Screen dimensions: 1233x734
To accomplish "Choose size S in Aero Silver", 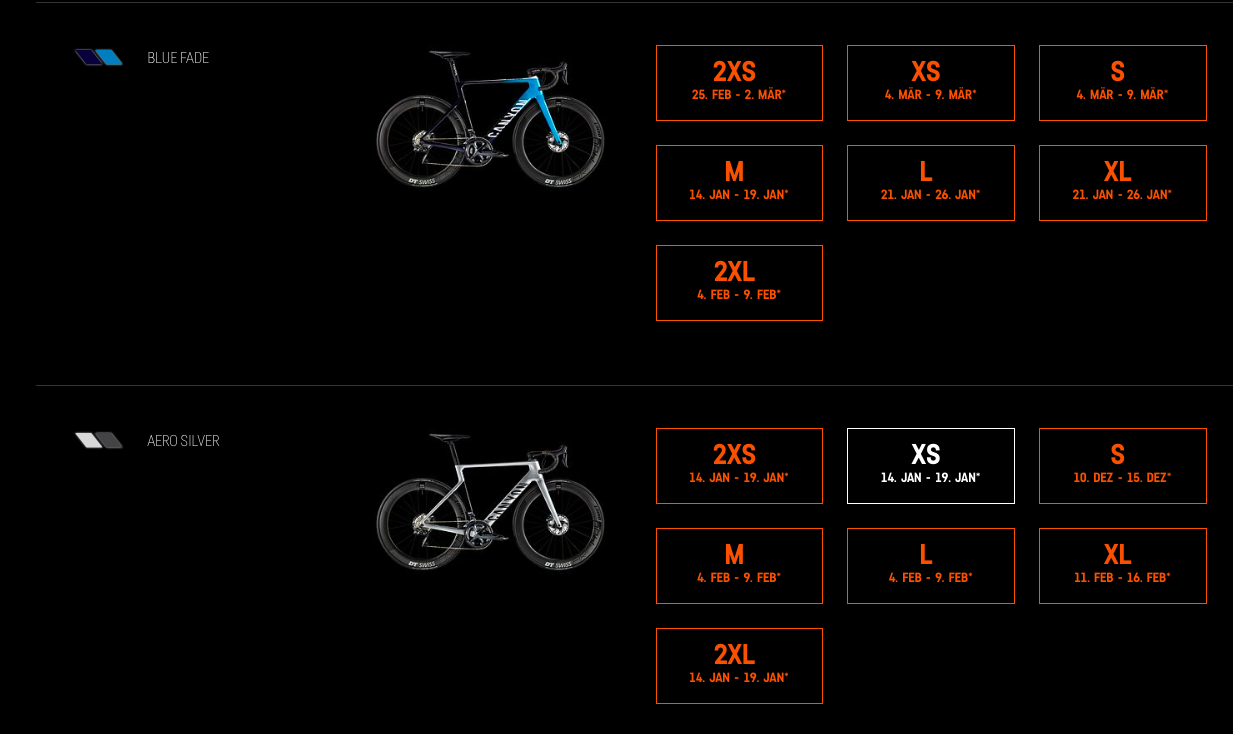I will pyautogui.click(x=1122, y=466).
